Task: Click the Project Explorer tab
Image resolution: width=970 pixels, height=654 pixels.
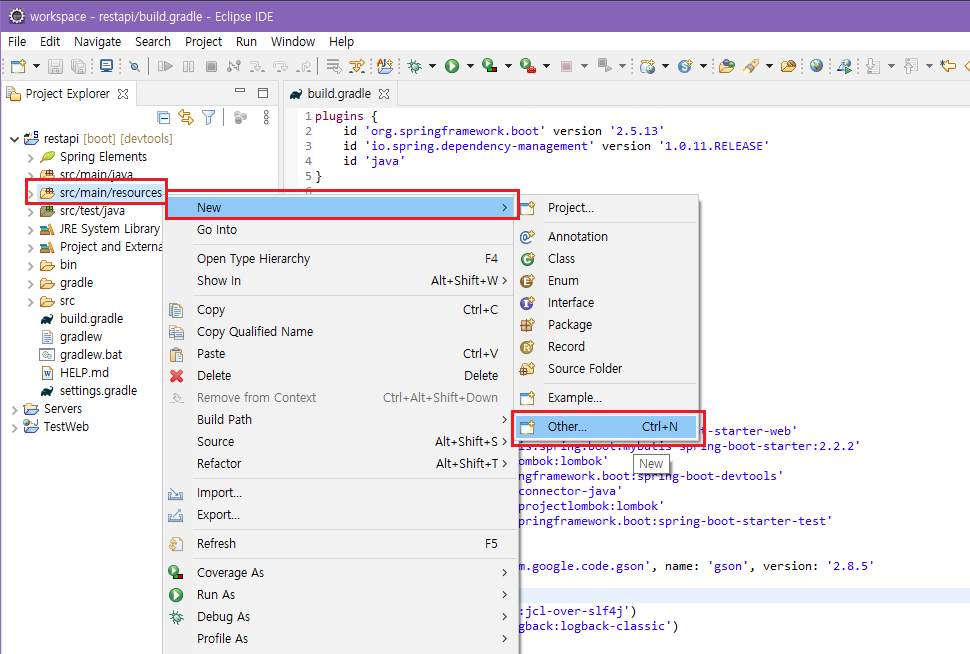Action: pyautogui.click(x=67, y=94)
